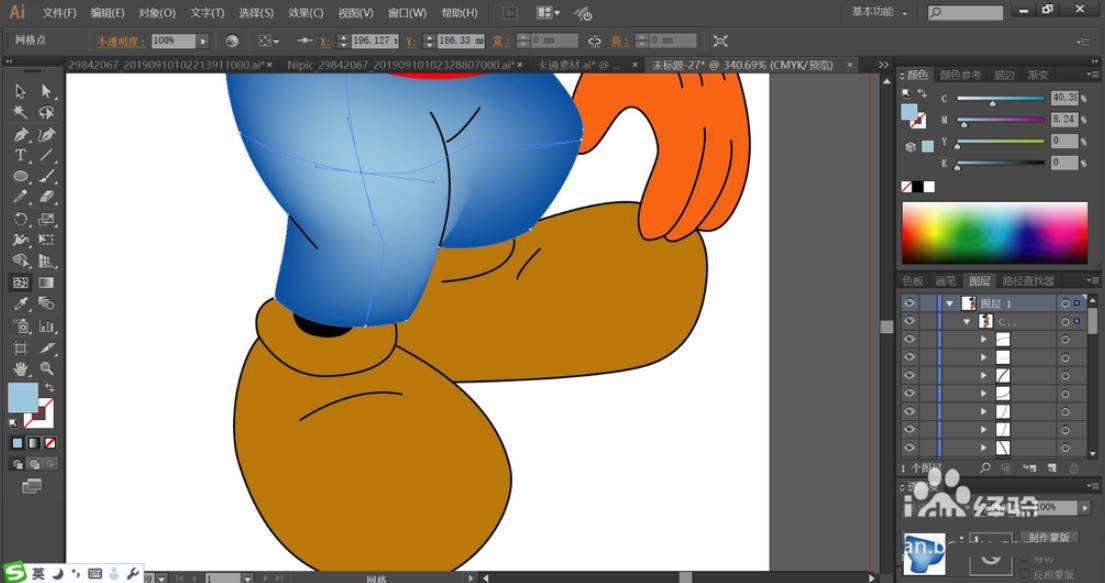Select the Gradient tool
This screenshot has height=583, width=1105.
pos(47,283)
